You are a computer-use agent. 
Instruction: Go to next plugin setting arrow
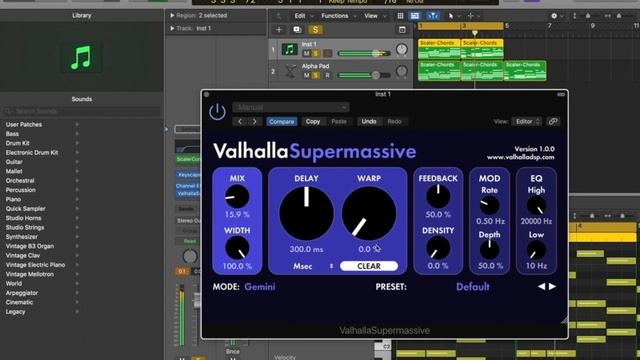[255, 122]
